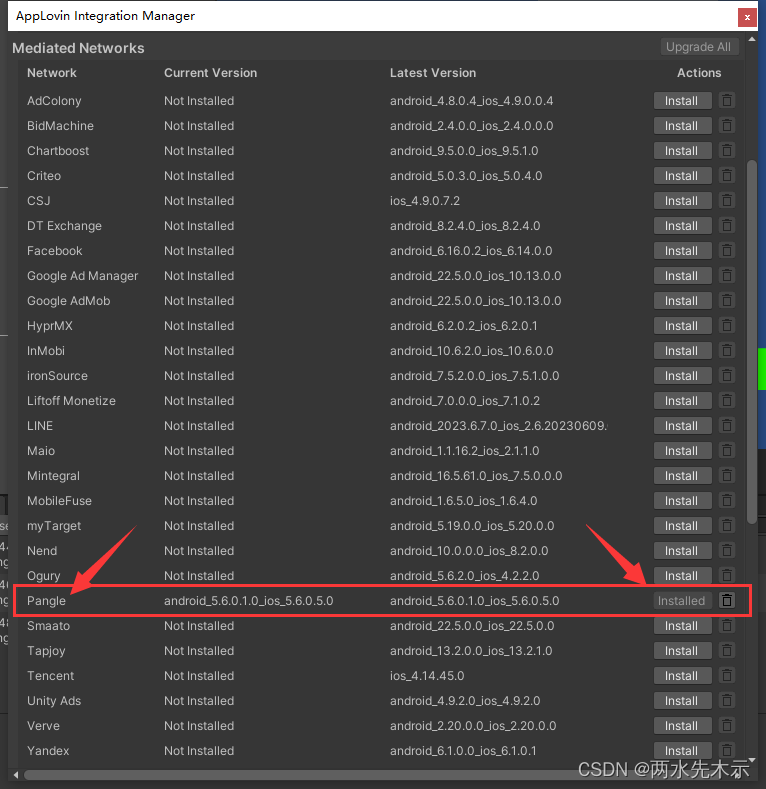Viewport: 766px width, 789px height.
Task: Click the Google Ad Manager network name
Action: [x=83, y=276]
